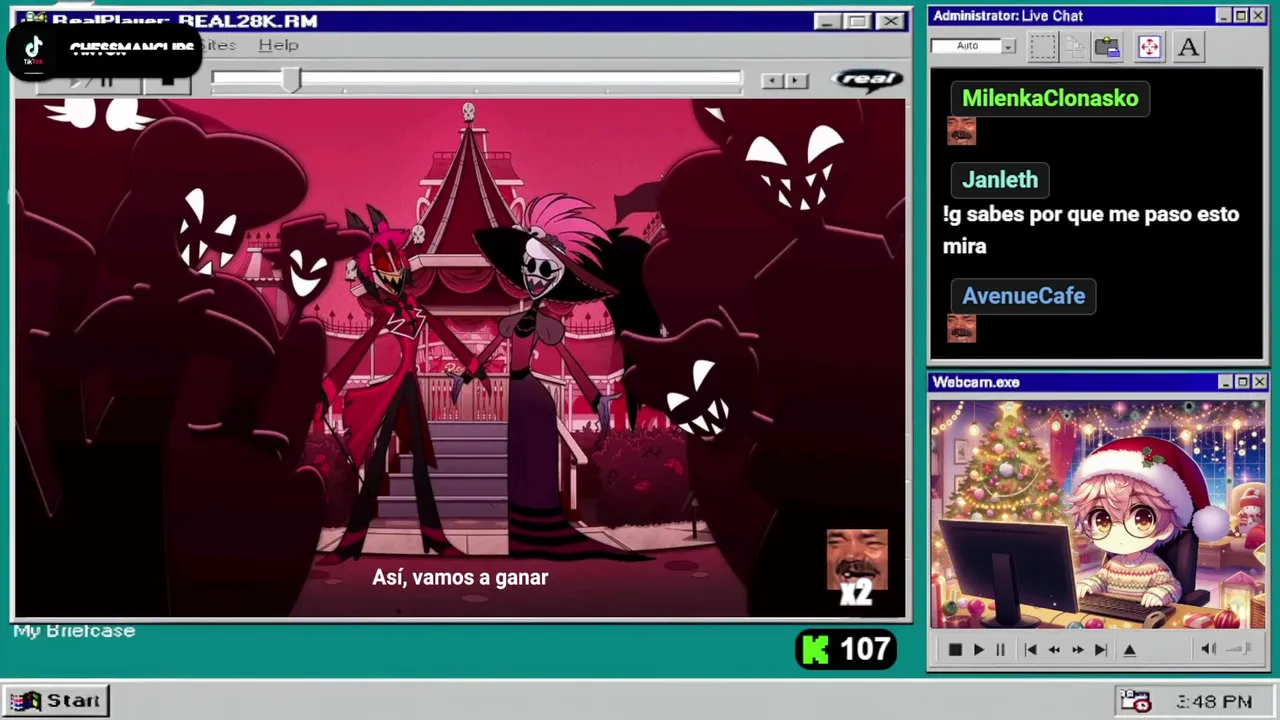Click Janleth's message '!g sabes por que me paso esto mira'
This screenshot has height=720, width=1280.
coord(1091,230)
